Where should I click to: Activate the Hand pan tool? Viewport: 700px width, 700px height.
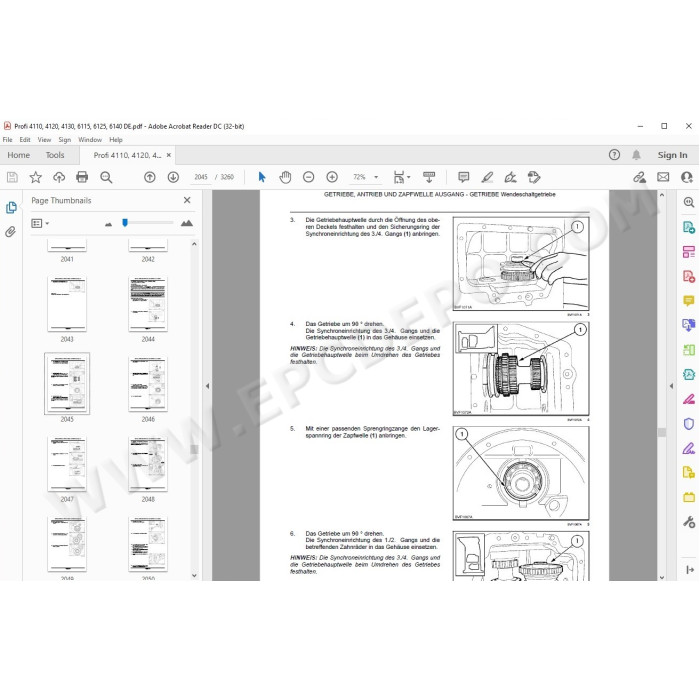(x=285, y=177)
